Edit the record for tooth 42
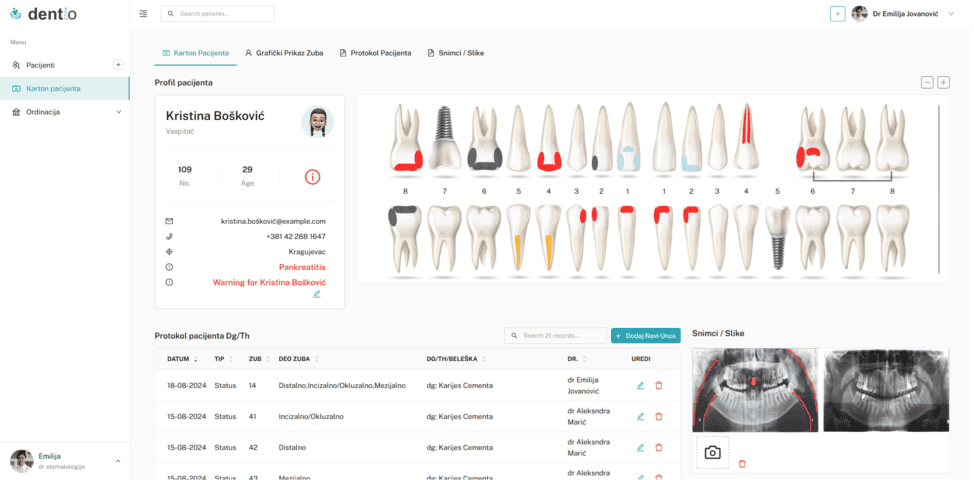974x480 pixels. (x=640, y=447)
